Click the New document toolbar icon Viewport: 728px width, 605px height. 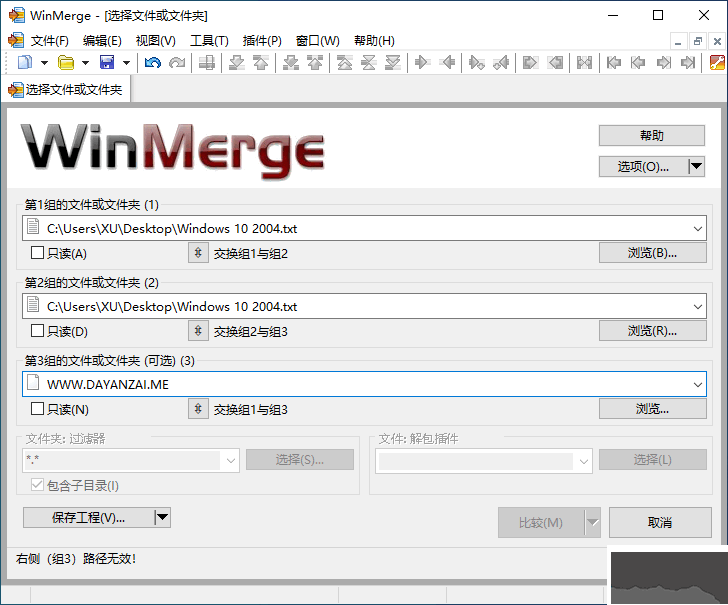pyautogui.click(x=25, y=62)
